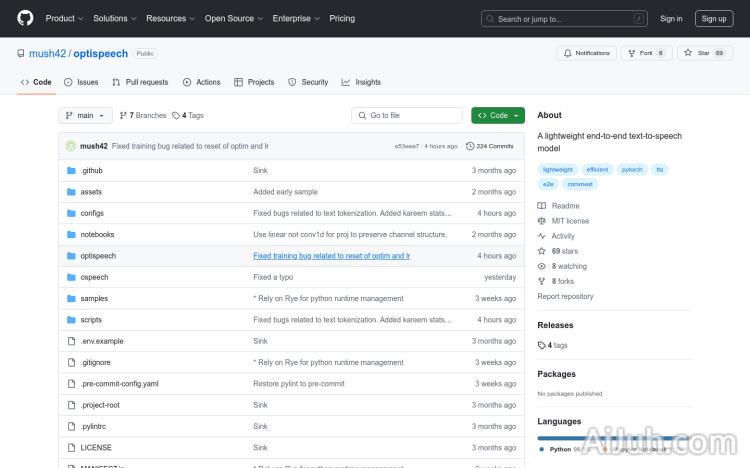Viewport: 750px width, 468px height.
Task: Select the pytorch topic tag
Action: (632, 170)
